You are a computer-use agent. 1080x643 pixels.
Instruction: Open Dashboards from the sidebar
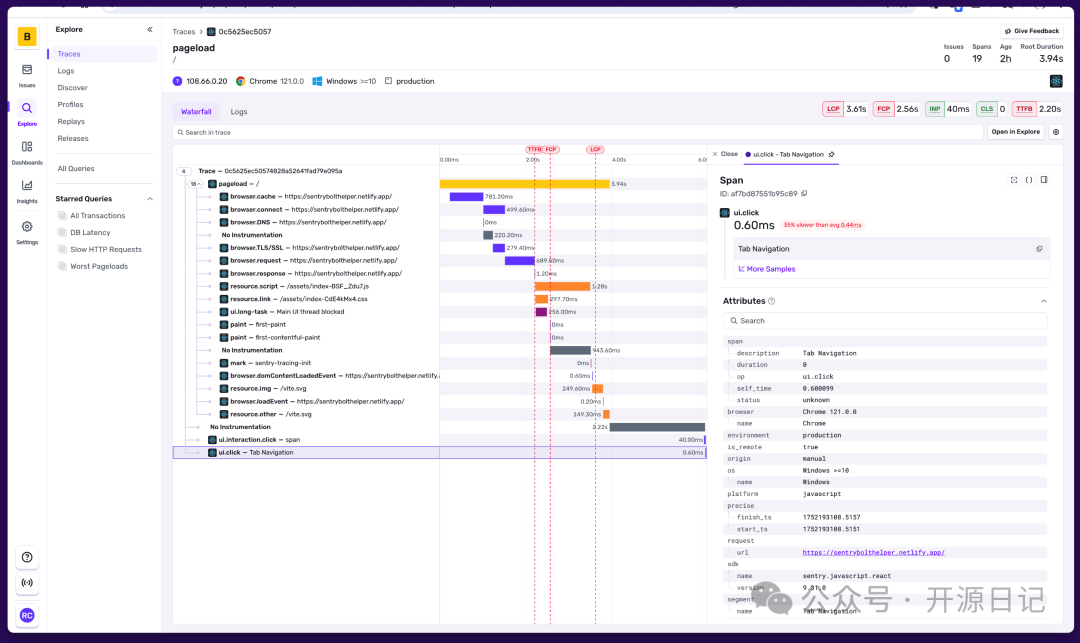[27, 152]
